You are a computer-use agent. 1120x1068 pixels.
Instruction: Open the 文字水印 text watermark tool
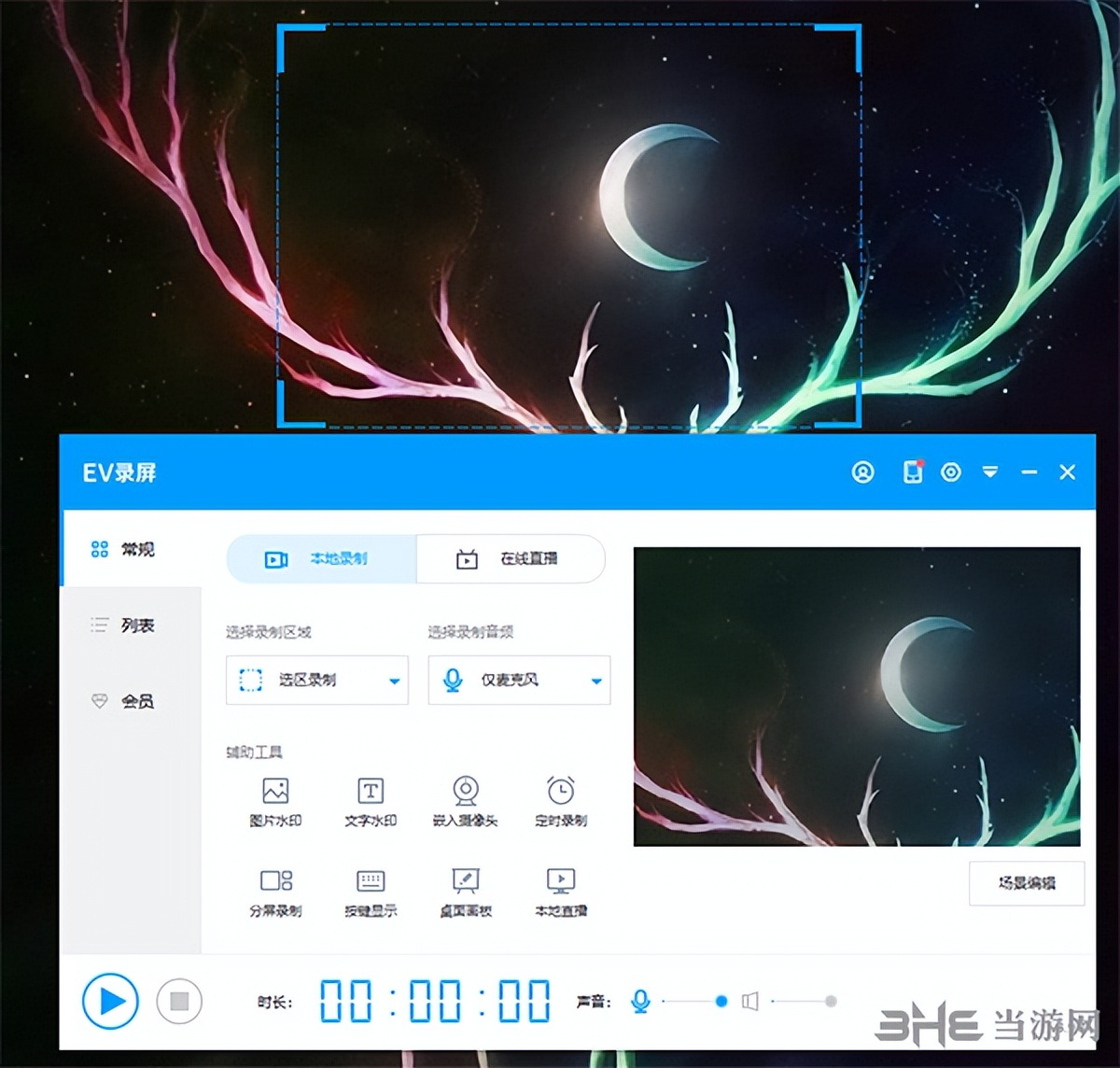click(x=370, y=801)
